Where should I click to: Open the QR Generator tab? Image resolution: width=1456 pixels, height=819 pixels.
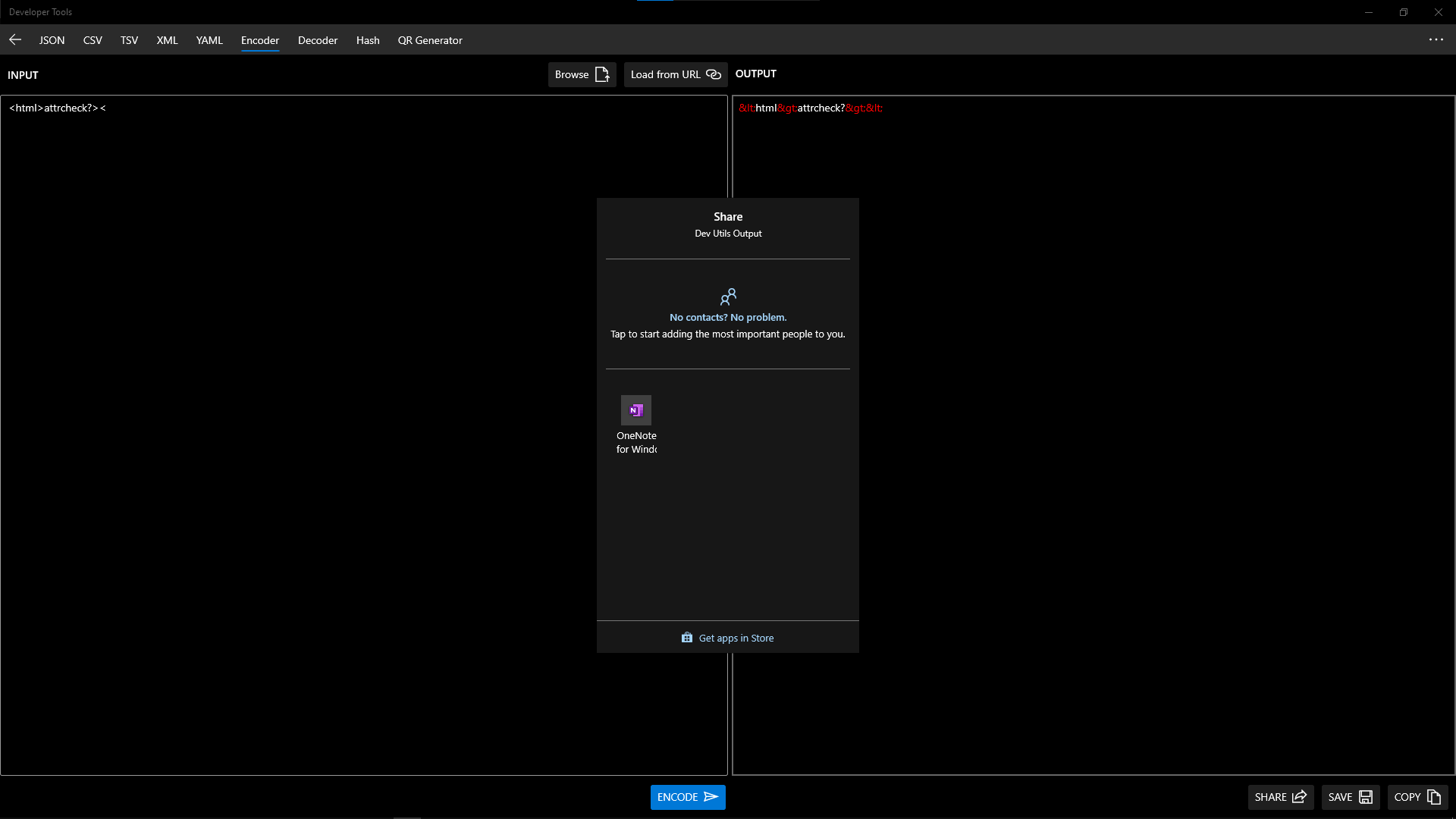429,40
